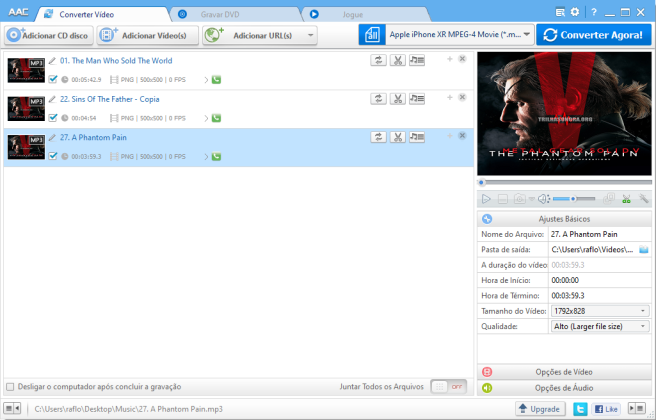Mute the preview with the speaker icon
This screenshot has height=420, width=656.
point(543,199)
